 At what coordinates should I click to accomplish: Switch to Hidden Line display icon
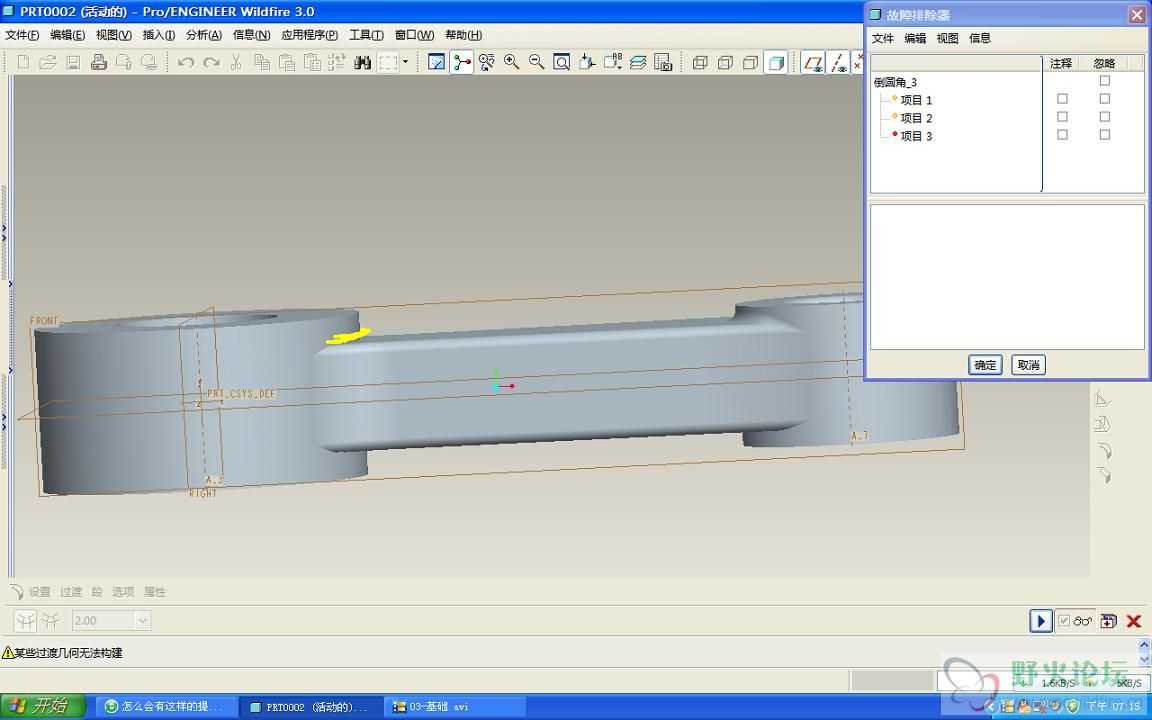click(725, 62)
